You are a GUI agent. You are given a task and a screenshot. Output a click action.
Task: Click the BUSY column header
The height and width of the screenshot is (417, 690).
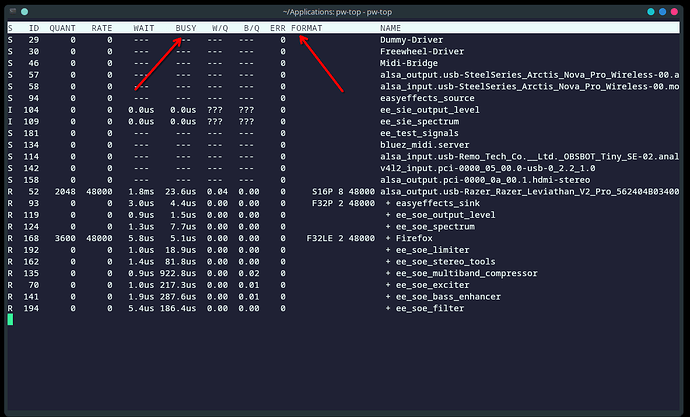186,28
